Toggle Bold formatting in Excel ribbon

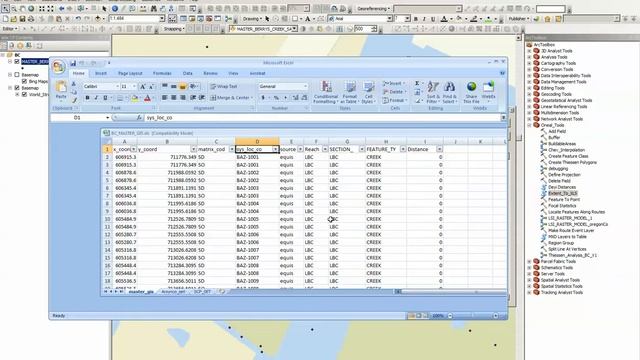point(87,98)
